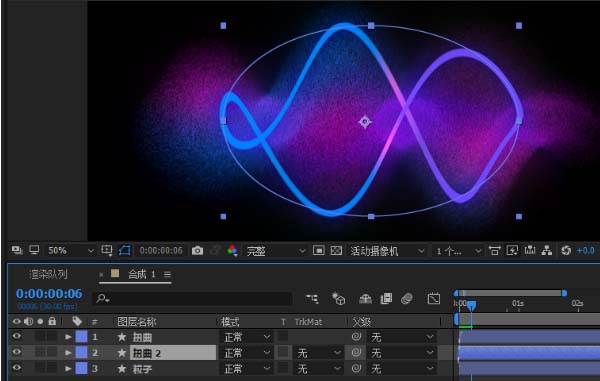600x381 pixels.
Task: Open parent dropdown for layer 3 粒子
Action: coord(401,369)
